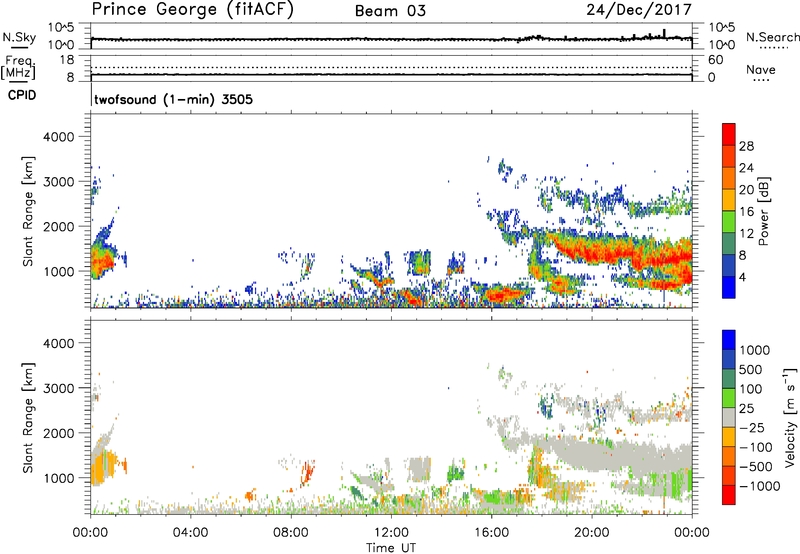Click the 'Time UT' axis title

391,548
